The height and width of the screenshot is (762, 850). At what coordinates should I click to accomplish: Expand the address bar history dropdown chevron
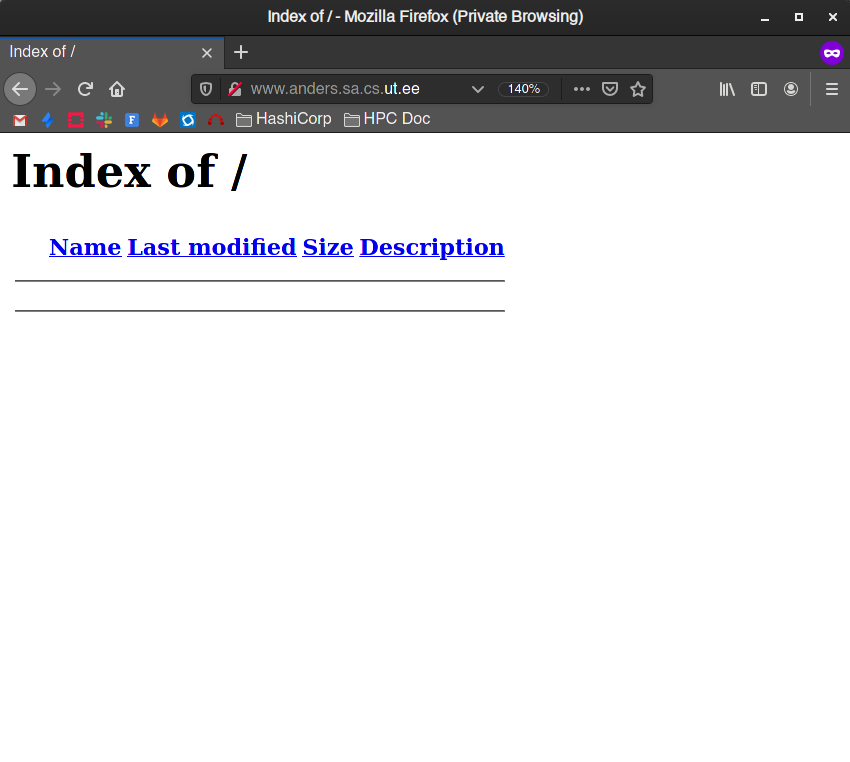(478, 89)
